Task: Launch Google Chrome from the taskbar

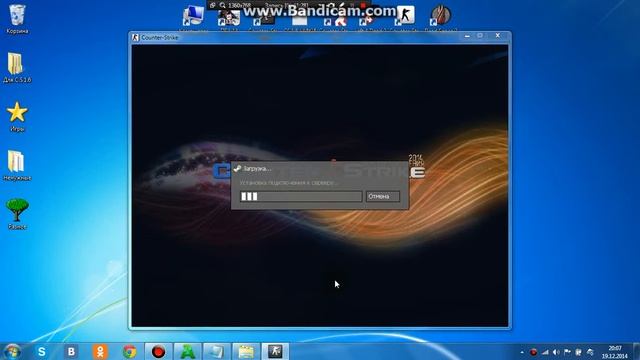Action: pos(130,351)
